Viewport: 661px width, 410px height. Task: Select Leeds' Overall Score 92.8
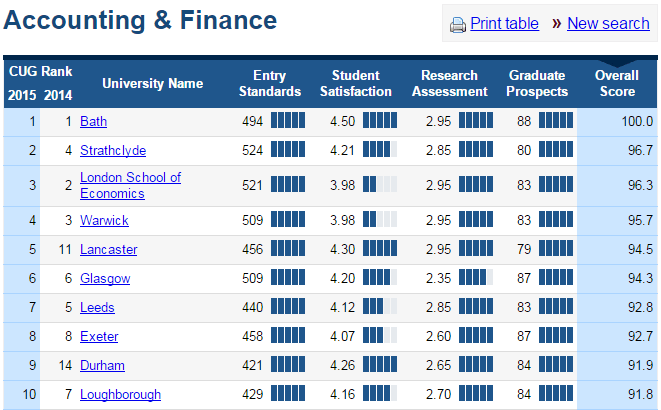pyautogui.click(x=640, y=308)
